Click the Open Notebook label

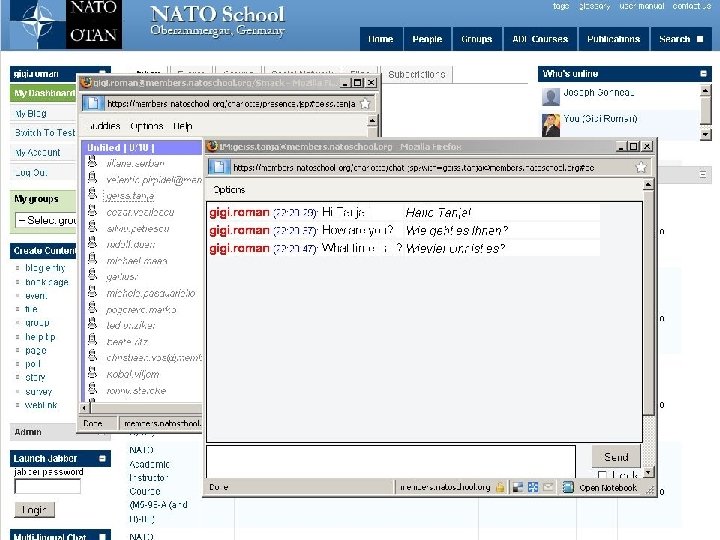[608, 488]
